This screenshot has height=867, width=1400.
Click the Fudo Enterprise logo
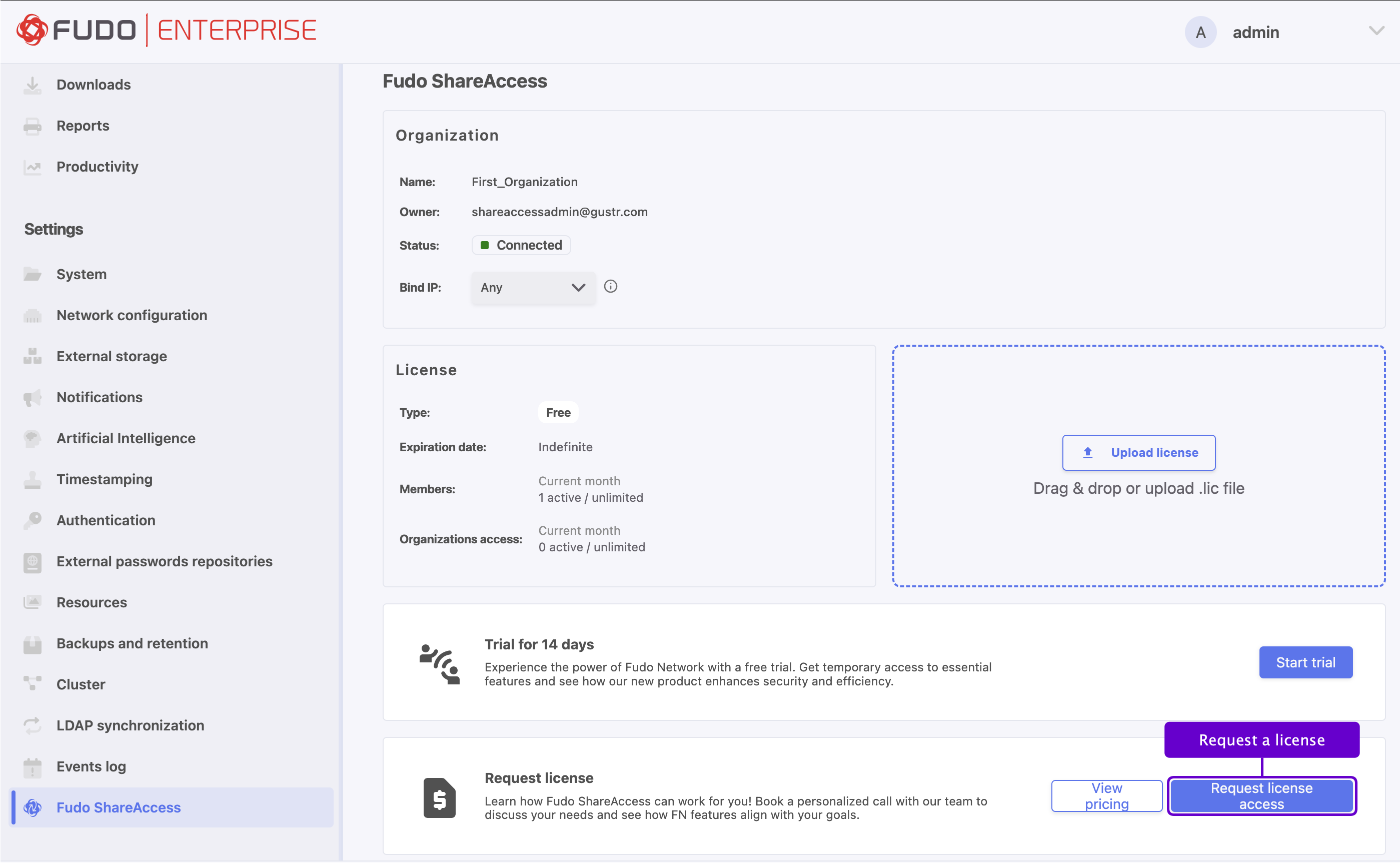click(x=166, y=31)
